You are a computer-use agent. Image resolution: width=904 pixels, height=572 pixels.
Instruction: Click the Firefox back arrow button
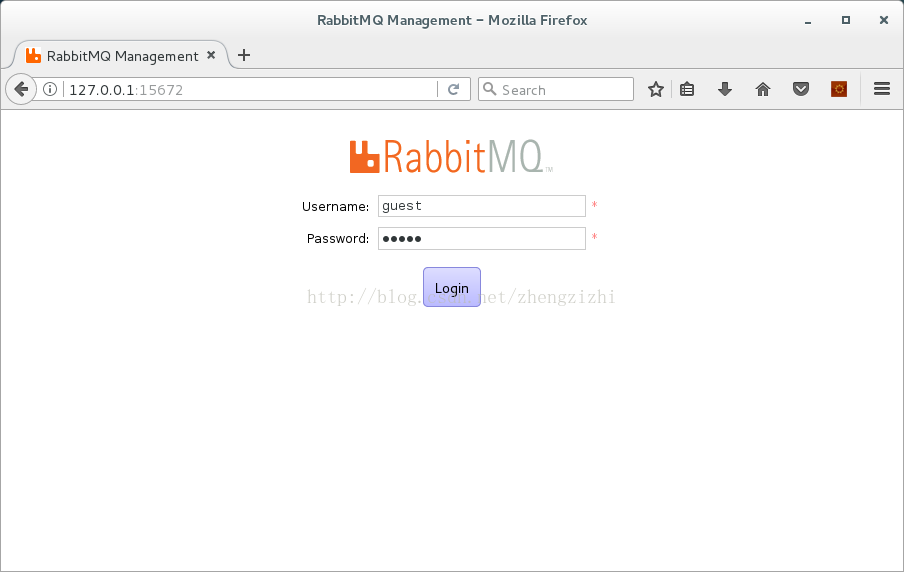point(21,89)
